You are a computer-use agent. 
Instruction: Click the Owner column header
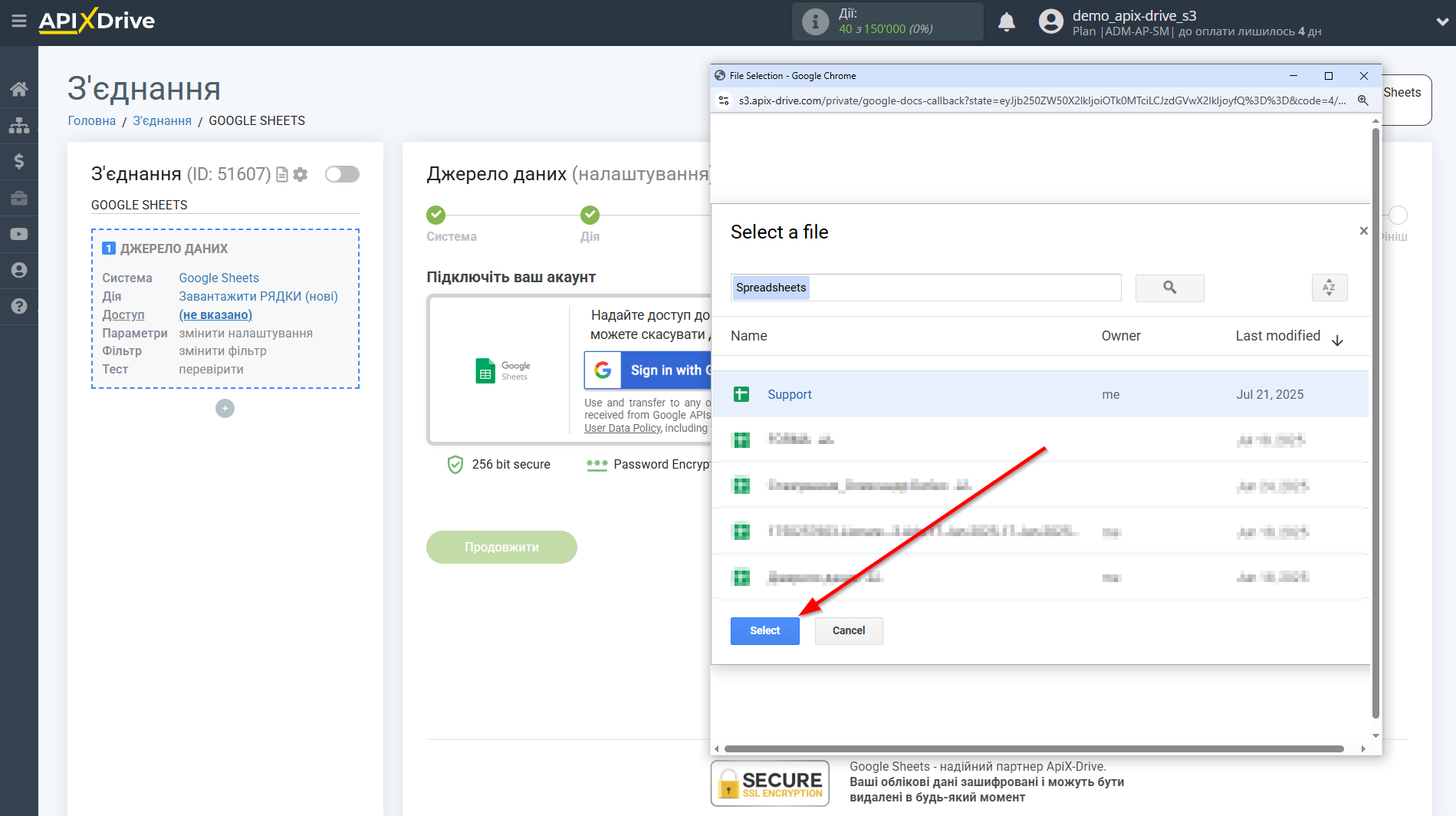coord(1121,336)
